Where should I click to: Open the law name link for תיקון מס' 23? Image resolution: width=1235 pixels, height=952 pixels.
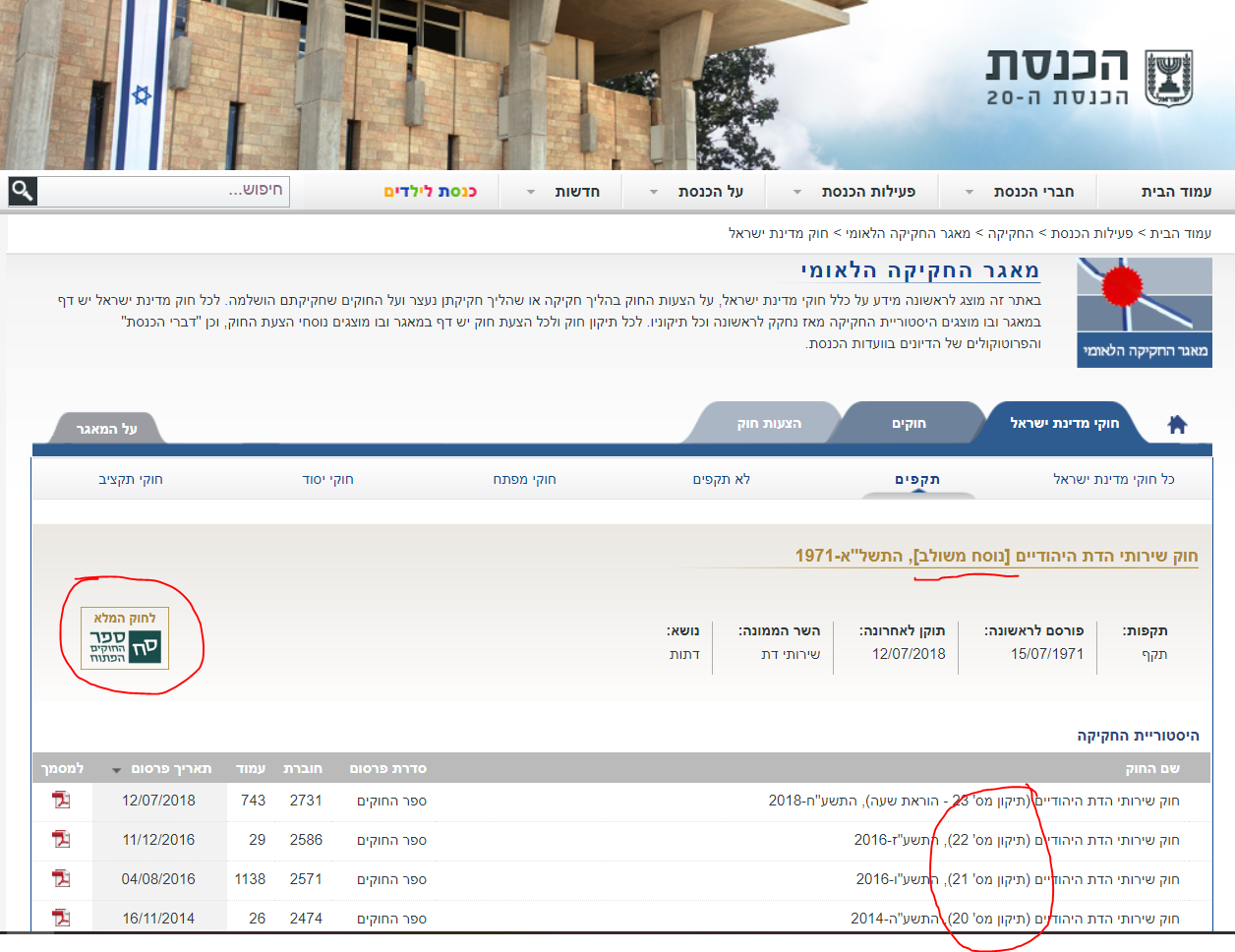click(x=974, y=801)
